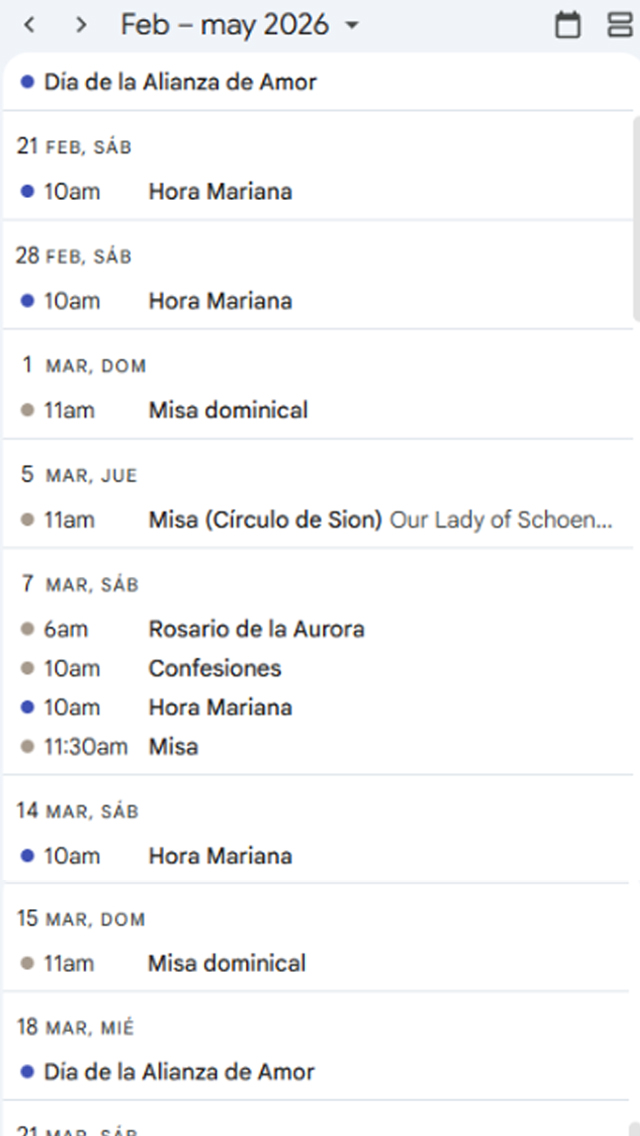Click the gray dot beside 15 Mar Misa dominical

pyautogui.click(x=28, y=964)
